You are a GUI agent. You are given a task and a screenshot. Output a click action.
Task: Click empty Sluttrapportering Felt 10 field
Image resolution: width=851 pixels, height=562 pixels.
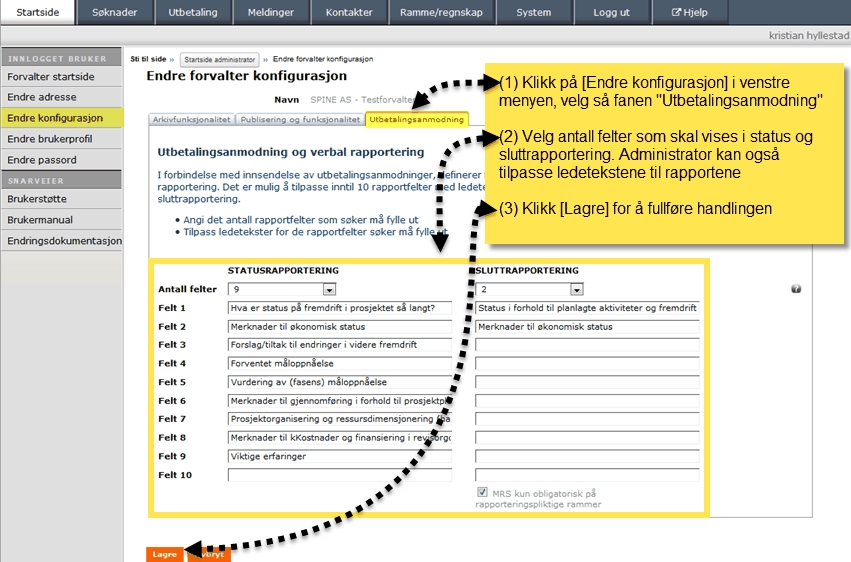(x=587, y=475)
